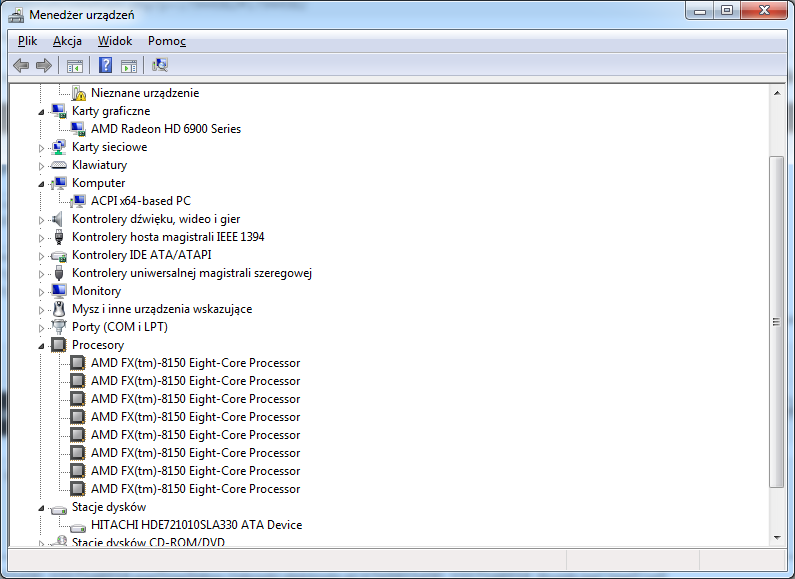This screenshot has width=795, height=579.
Task: Expand Kontrolery IDE ATA/ATAPI node
Action: coord(42,256)
